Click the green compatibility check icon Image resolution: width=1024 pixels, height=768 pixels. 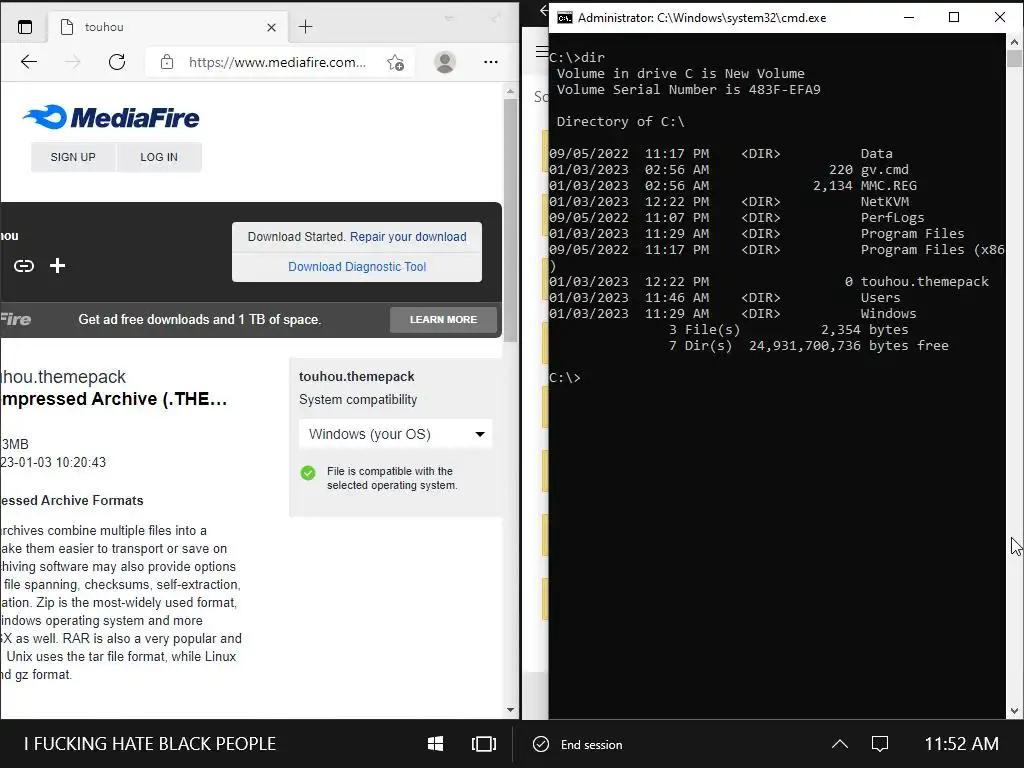[308, 473]
